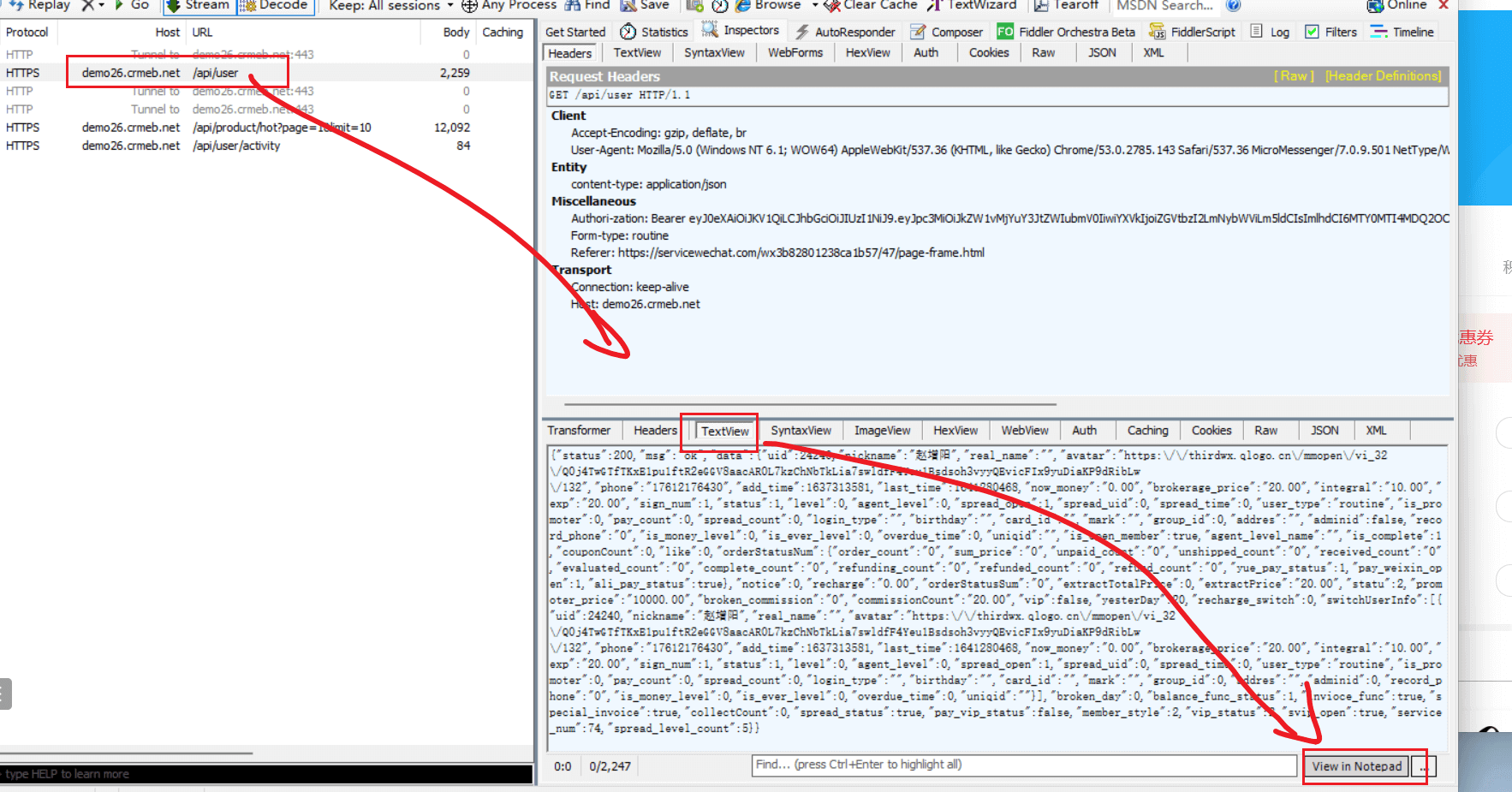Sort sessions by the Body column header
This screenshot has width=1512, height=792.
coord(448,33)
